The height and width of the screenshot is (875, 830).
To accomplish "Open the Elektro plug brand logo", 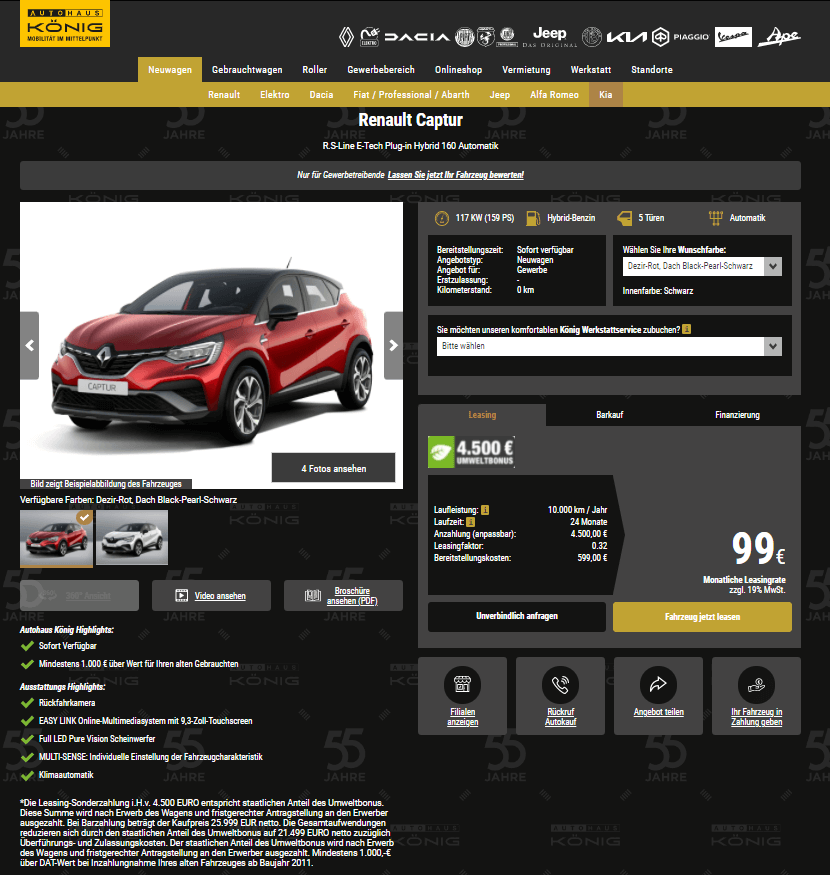I will [x=370, y=37].
